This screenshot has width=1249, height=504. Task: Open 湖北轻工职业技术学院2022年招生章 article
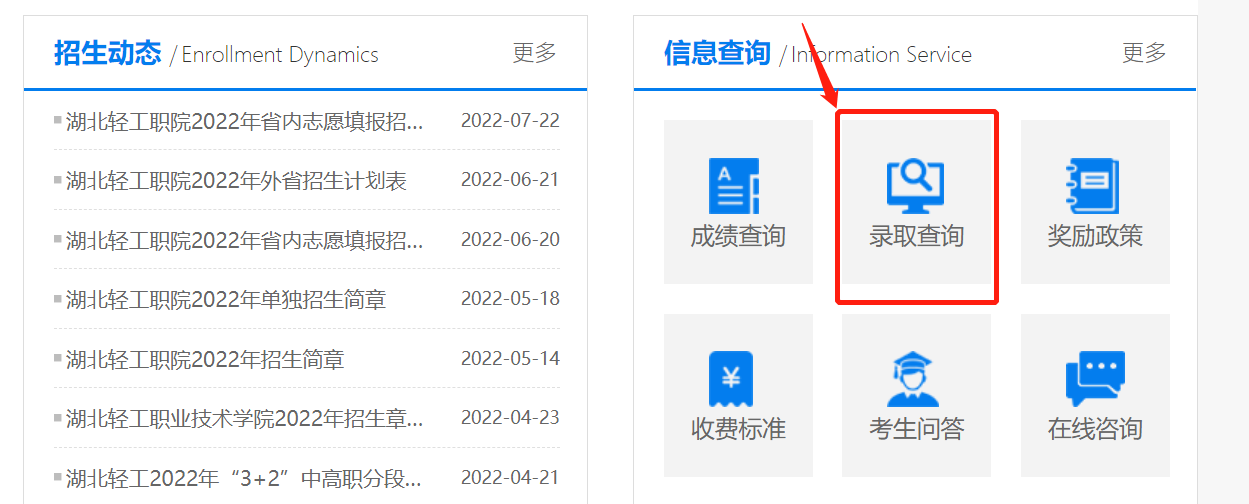[245, 418]
